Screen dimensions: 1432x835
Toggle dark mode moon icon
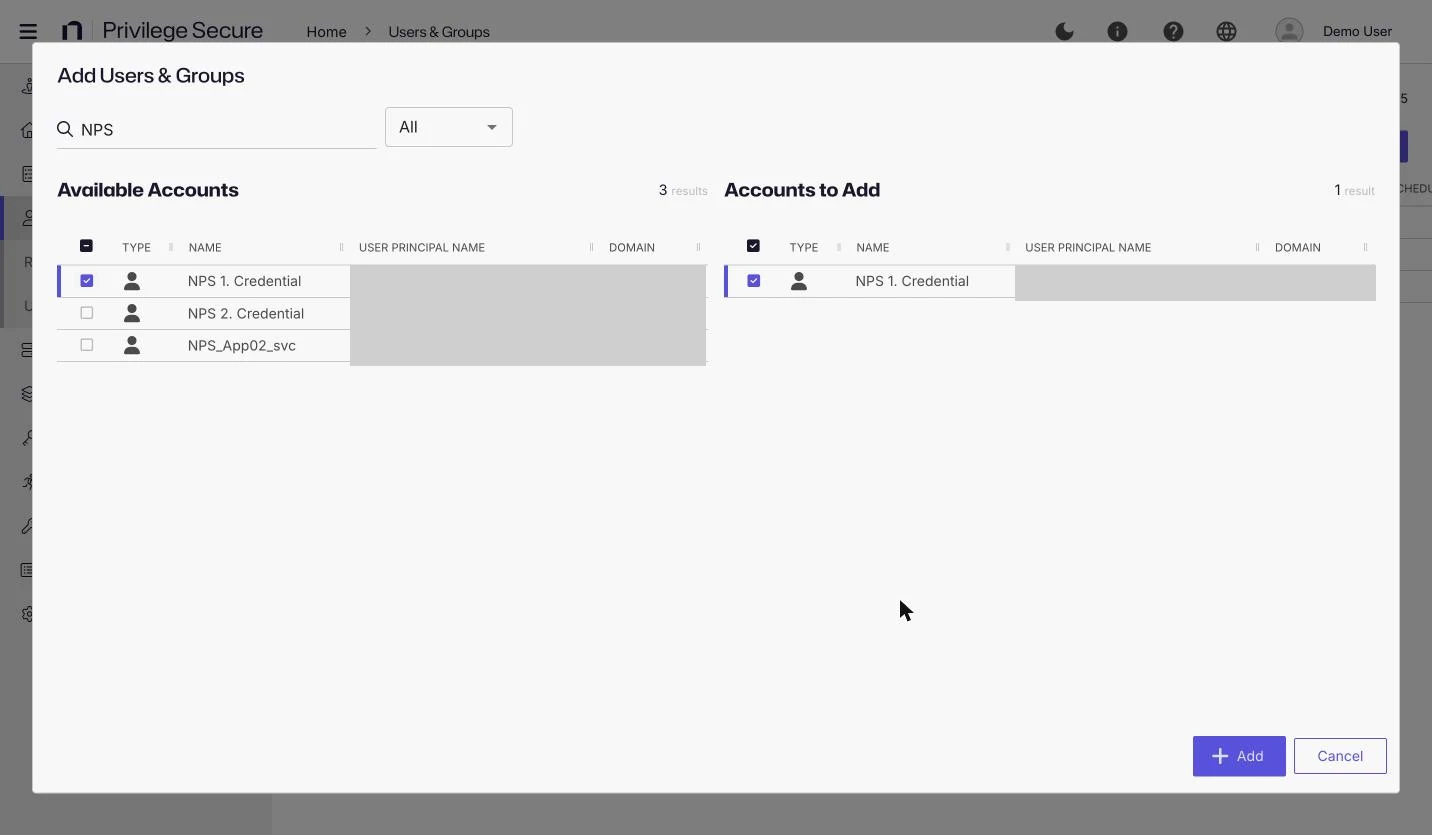1065,31
